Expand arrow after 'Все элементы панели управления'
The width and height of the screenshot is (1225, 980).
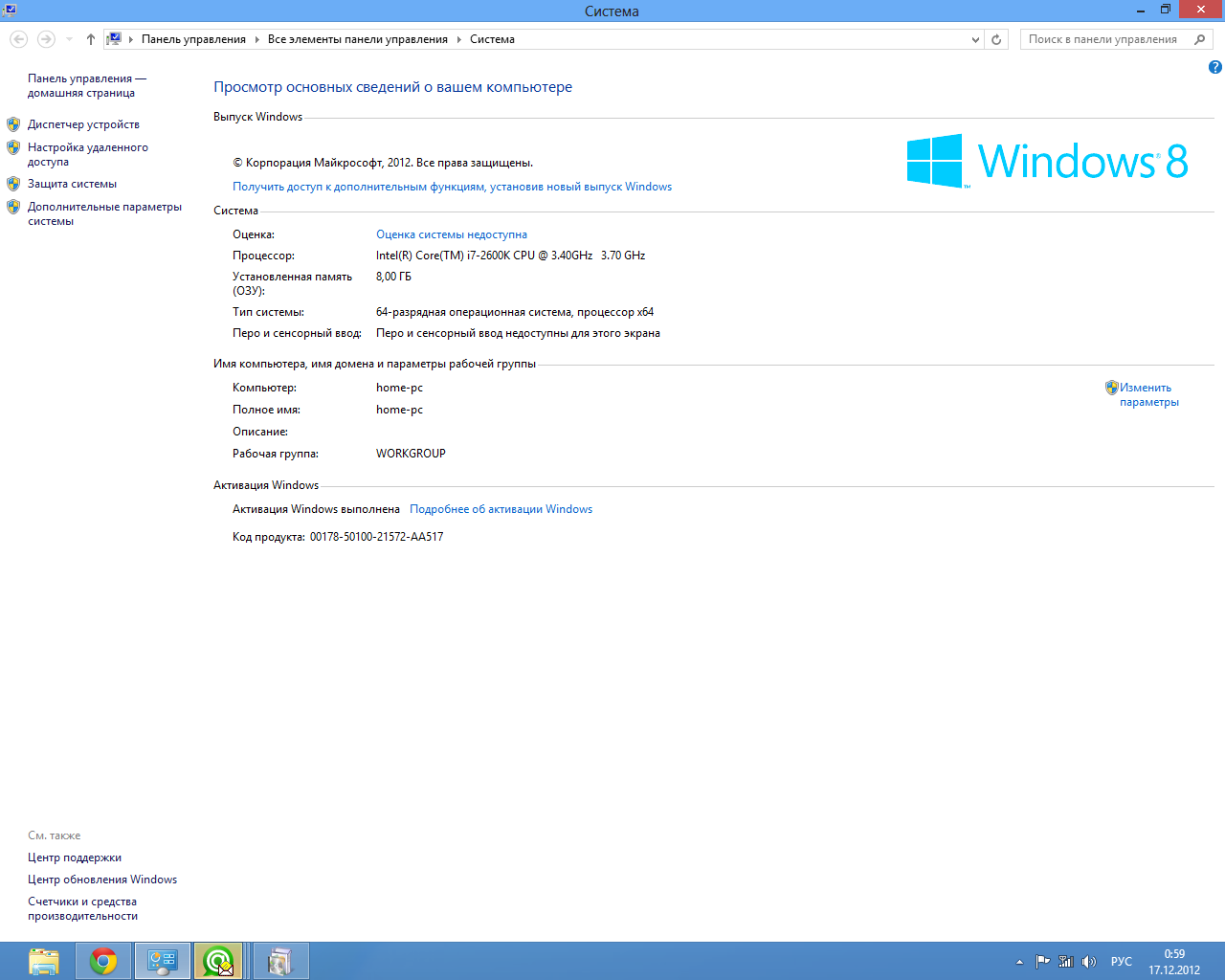click(458, 39)
